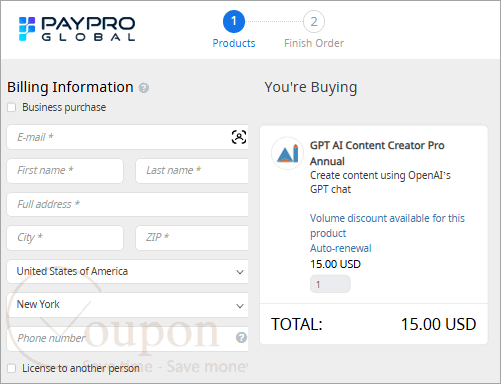Click the quantity box showing 1

pos(330,284)
